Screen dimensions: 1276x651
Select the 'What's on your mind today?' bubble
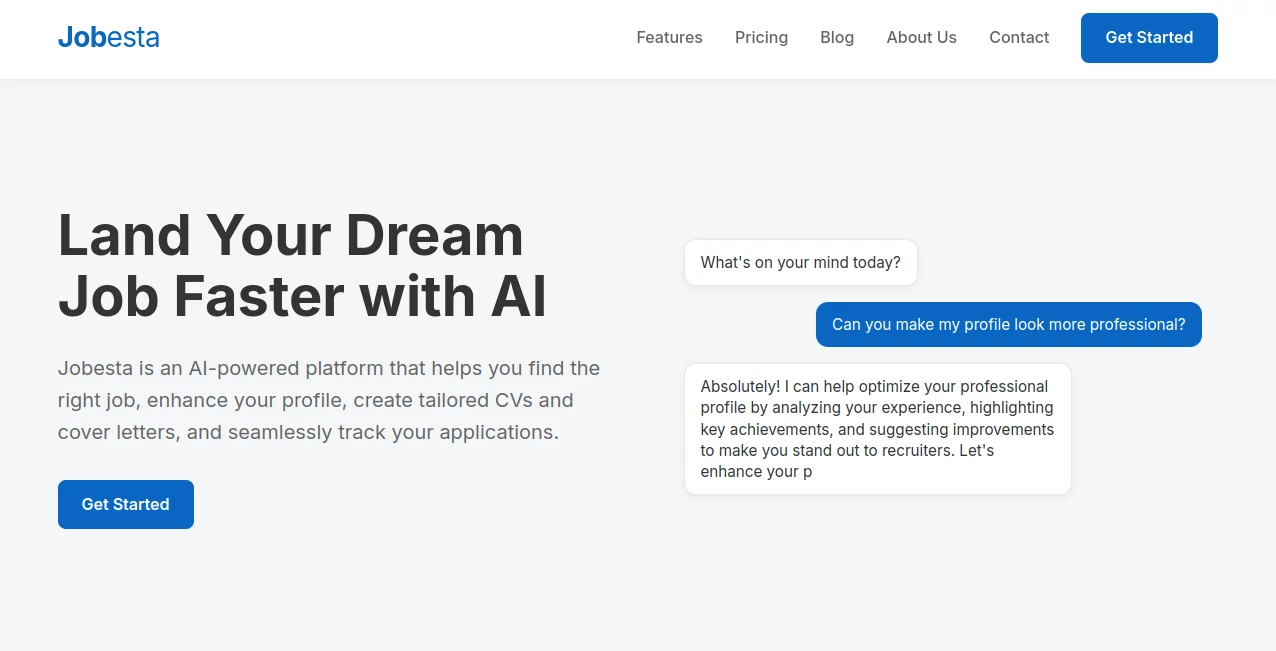[x=800, y=262]
